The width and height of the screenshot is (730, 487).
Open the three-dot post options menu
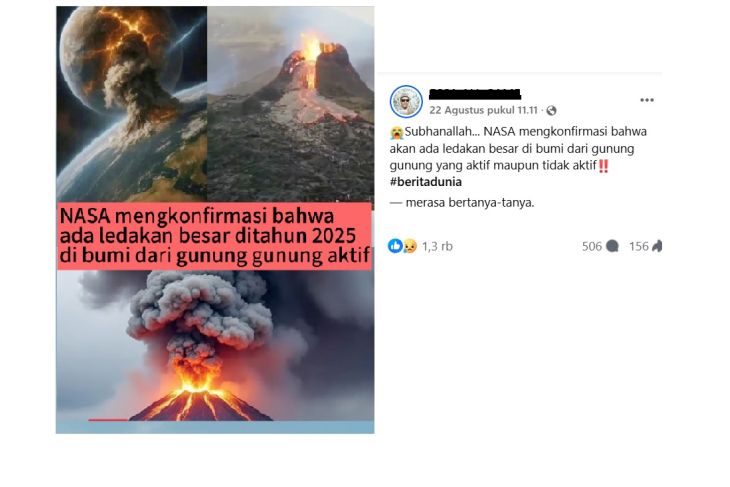647,100
